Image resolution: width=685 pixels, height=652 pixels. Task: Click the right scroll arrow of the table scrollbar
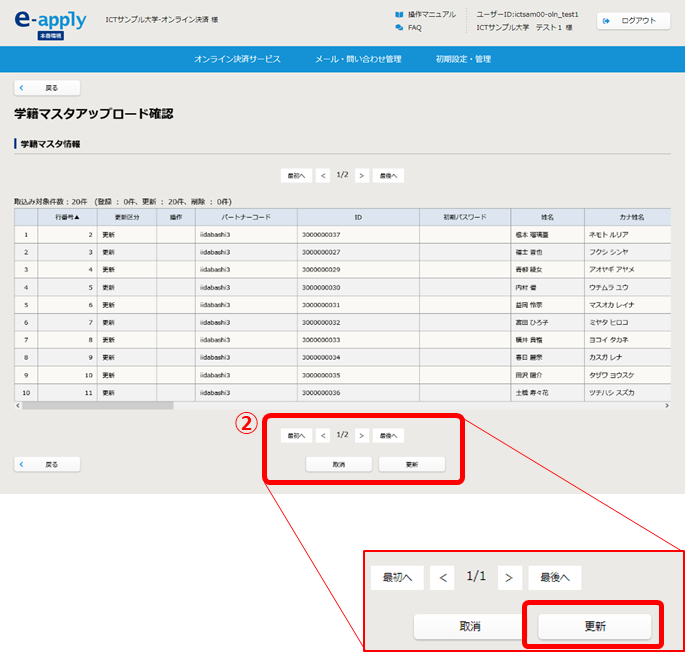point(667,406)
